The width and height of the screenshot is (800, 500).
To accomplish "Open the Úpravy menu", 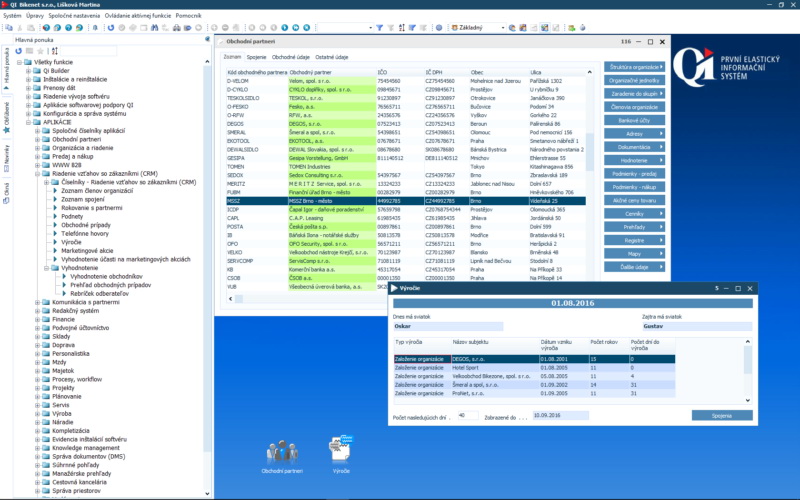I will point(35,16).
